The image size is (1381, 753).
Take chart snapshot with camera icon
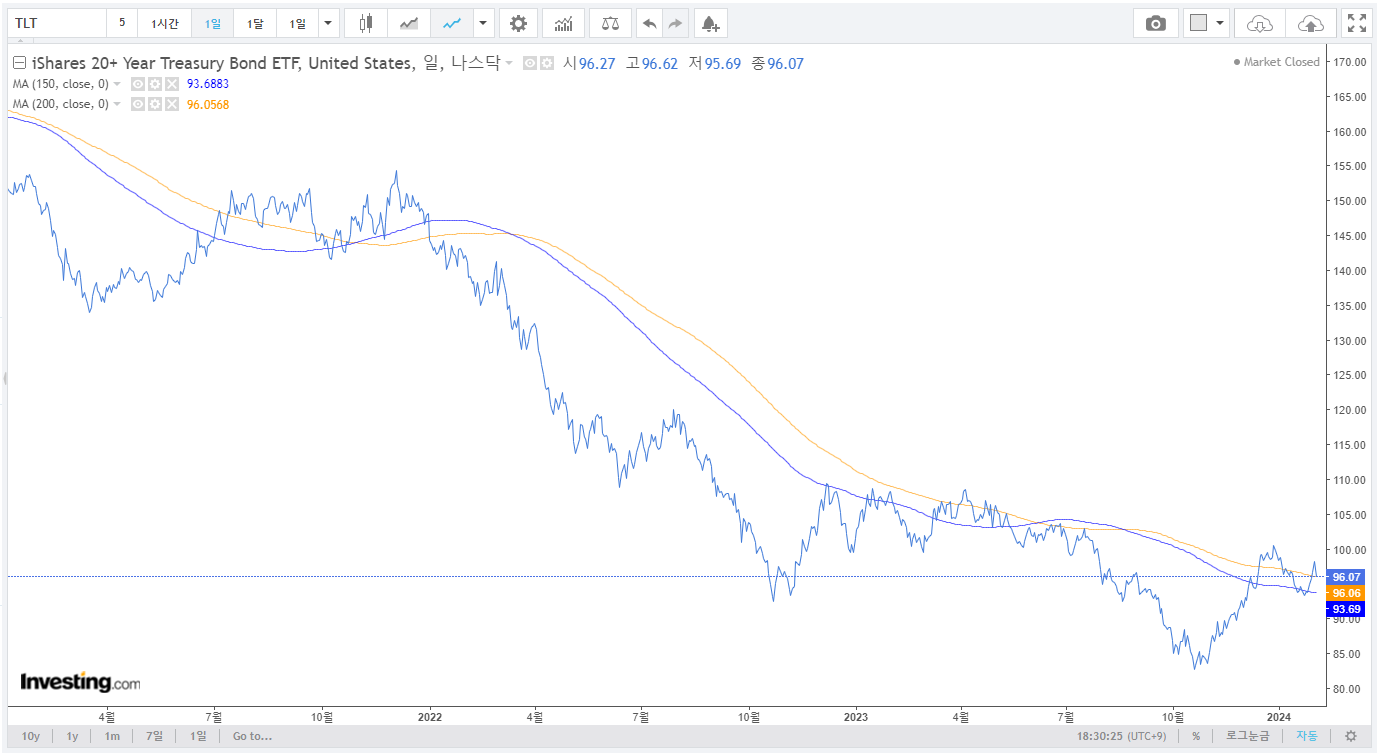click(1156, 23)
